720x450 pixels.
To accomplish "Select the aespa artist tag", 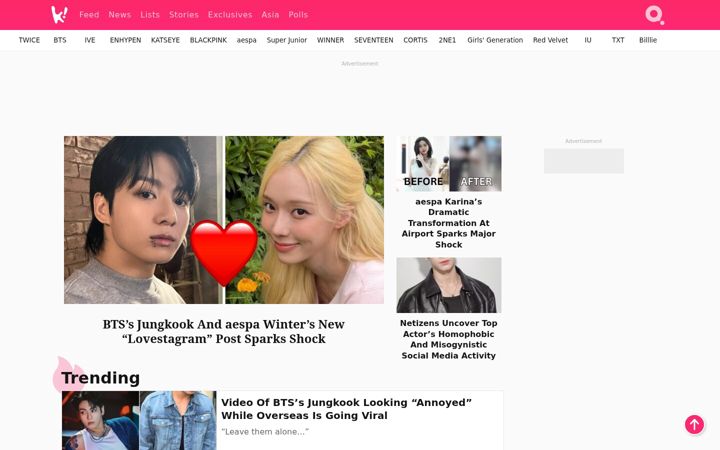I will pos(247,40).
